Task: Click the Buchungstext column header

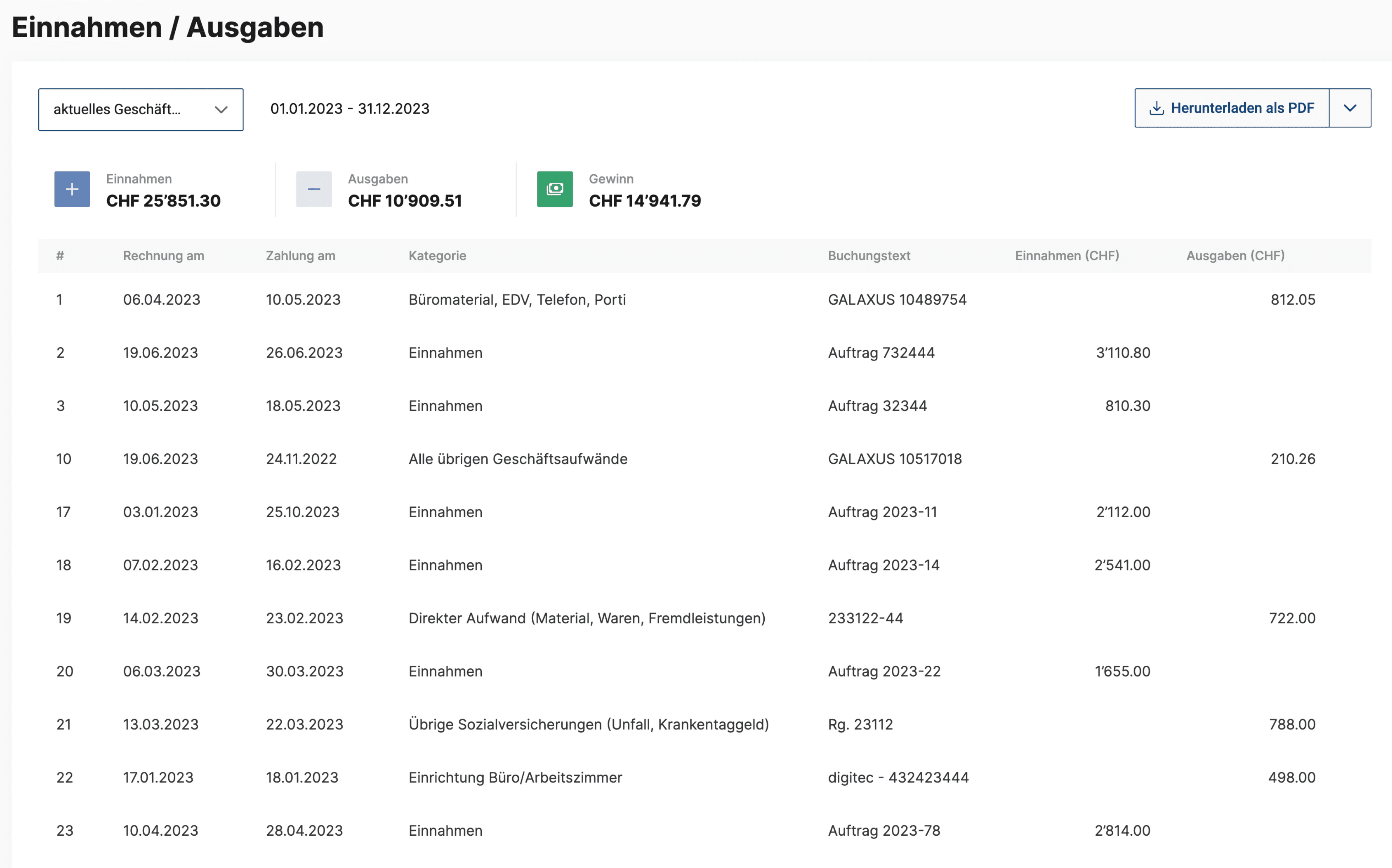Action: click(868, 256)
